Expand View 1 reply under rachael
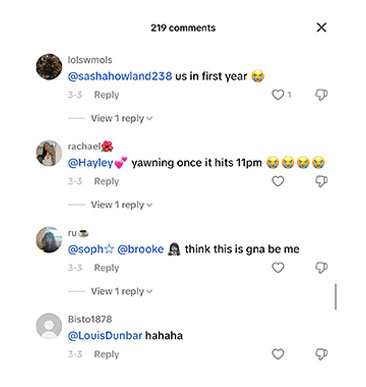The width and height of the screenshot is (366, 387). pos(122,205)
